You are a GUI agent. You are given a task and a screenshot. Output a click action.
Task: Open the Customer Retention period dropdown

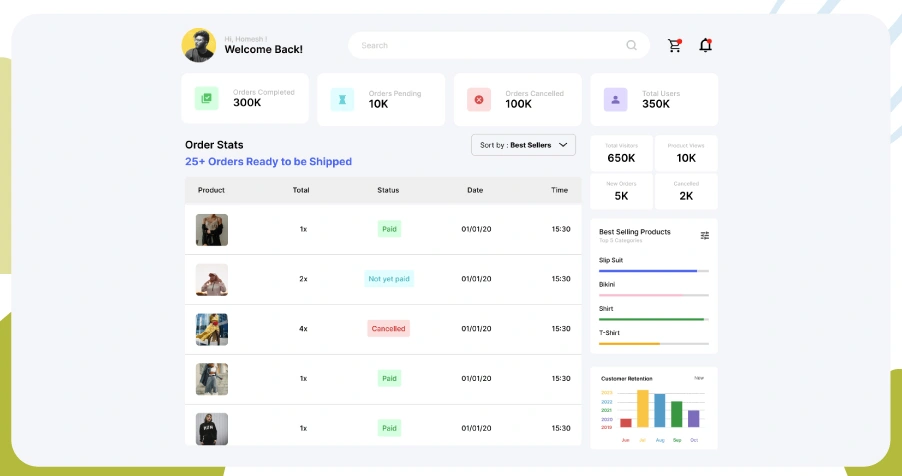click(699, 378)
